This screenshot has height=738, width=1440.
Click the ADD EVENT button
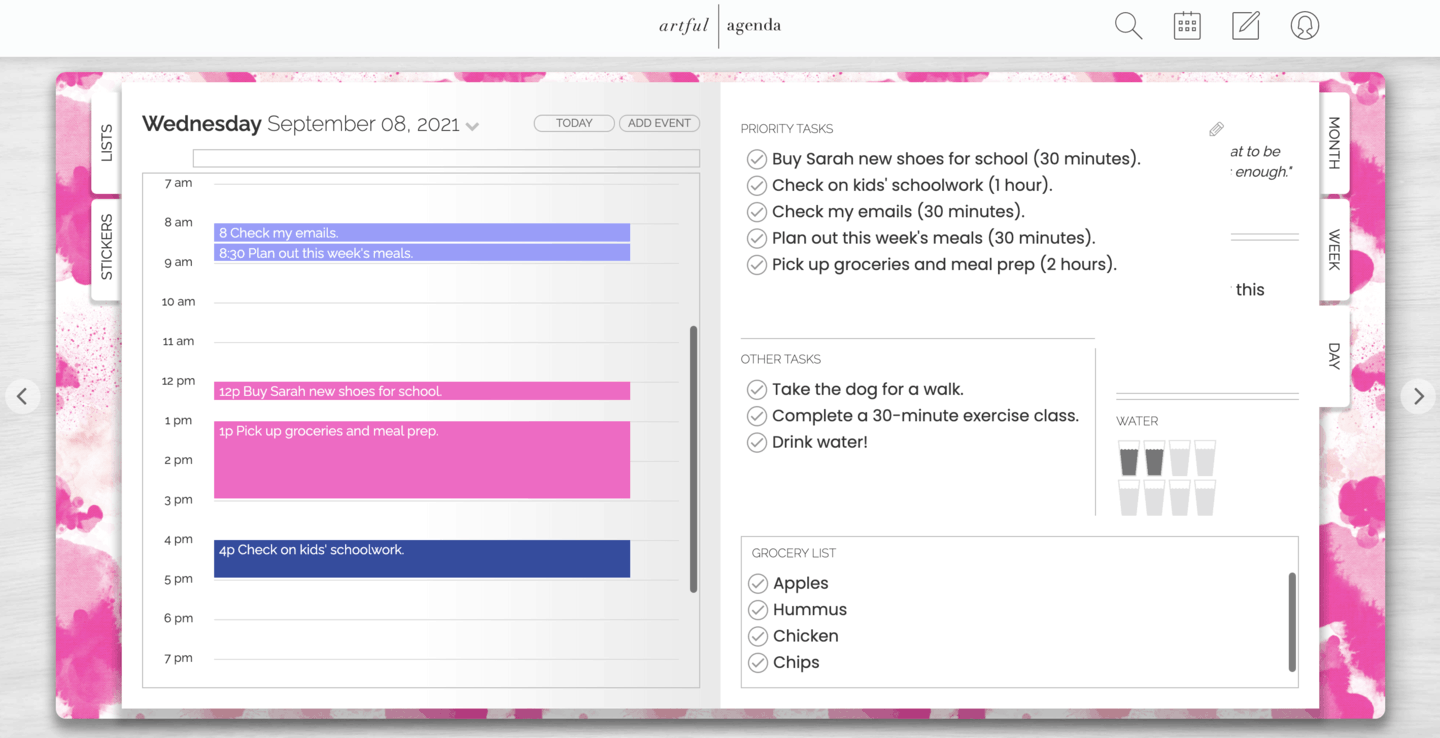pos(659,123)
